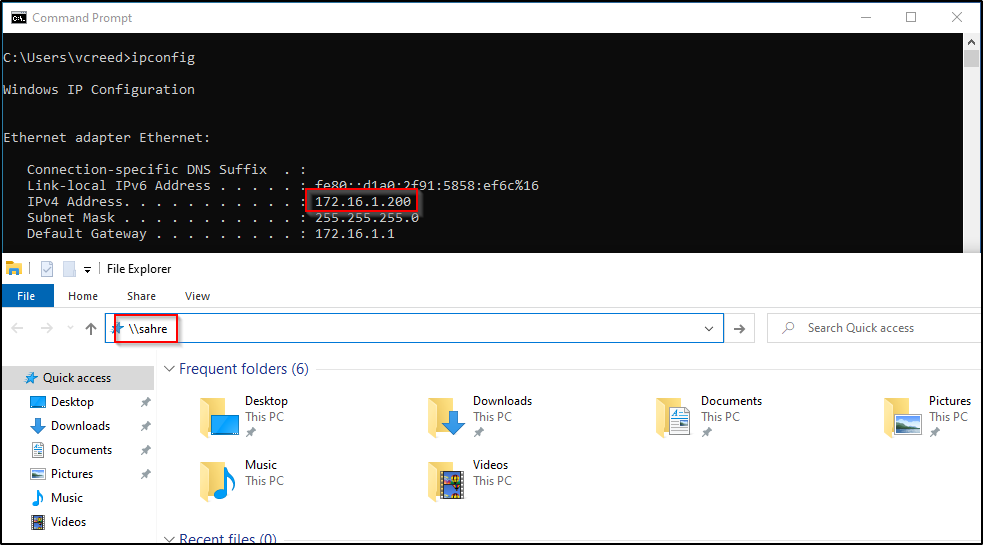The image size is (983, 545).
Task: Click the Subnet Mask 255.255.255.0 value
Action: (367, 218)
